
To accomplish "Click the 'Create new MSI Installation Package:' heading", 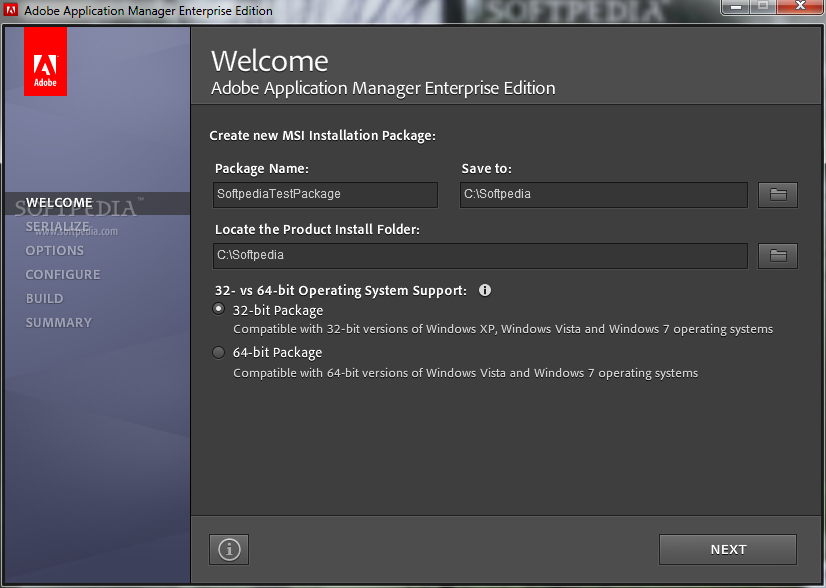I will tap(322, 136).
